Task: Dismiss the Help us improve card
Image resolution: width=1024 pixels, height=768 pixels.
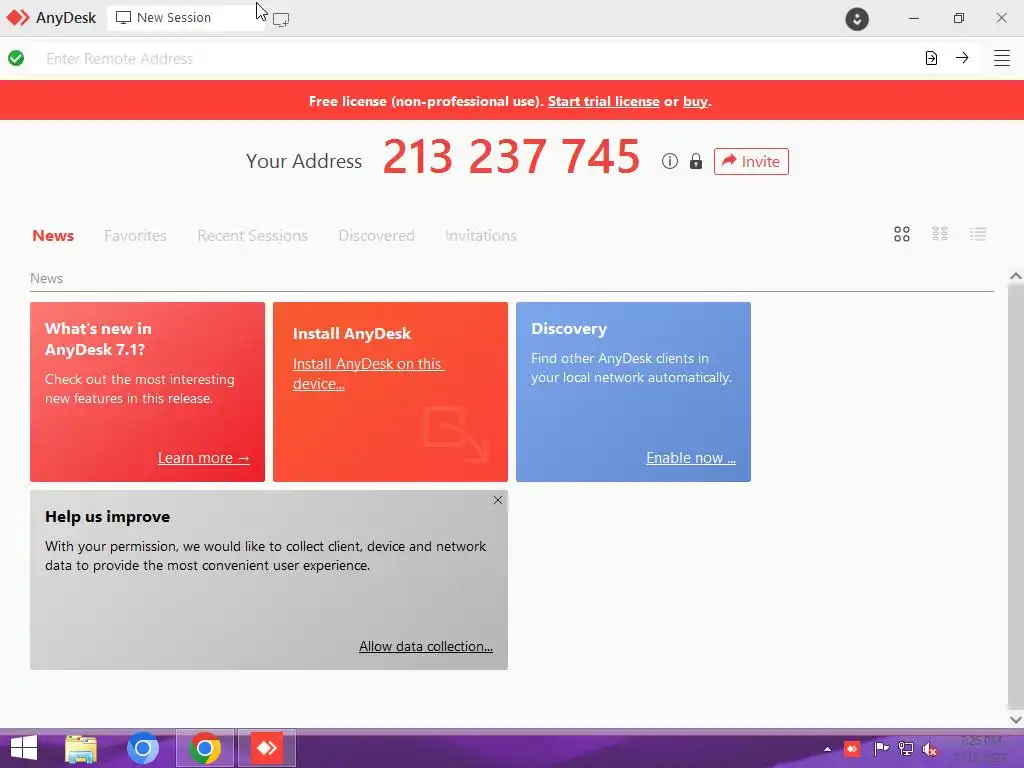Action: pyautogui.click(x=498, y=500)
